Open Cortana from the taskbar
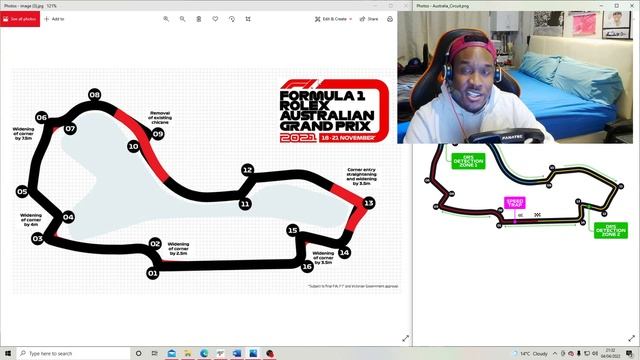 138,353
